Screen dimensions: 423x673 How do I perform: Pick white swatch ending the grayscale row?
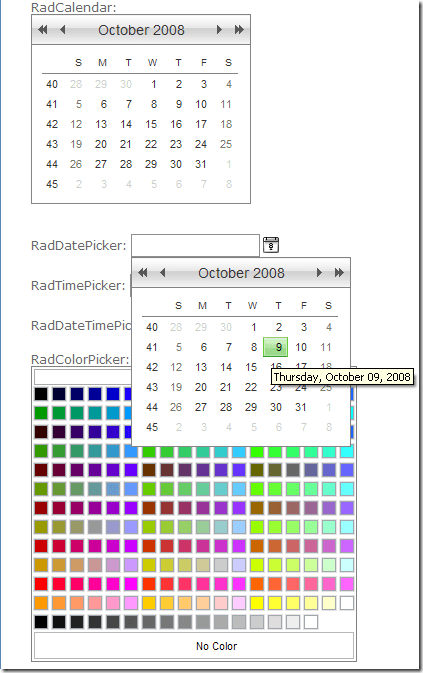[311, 621]
